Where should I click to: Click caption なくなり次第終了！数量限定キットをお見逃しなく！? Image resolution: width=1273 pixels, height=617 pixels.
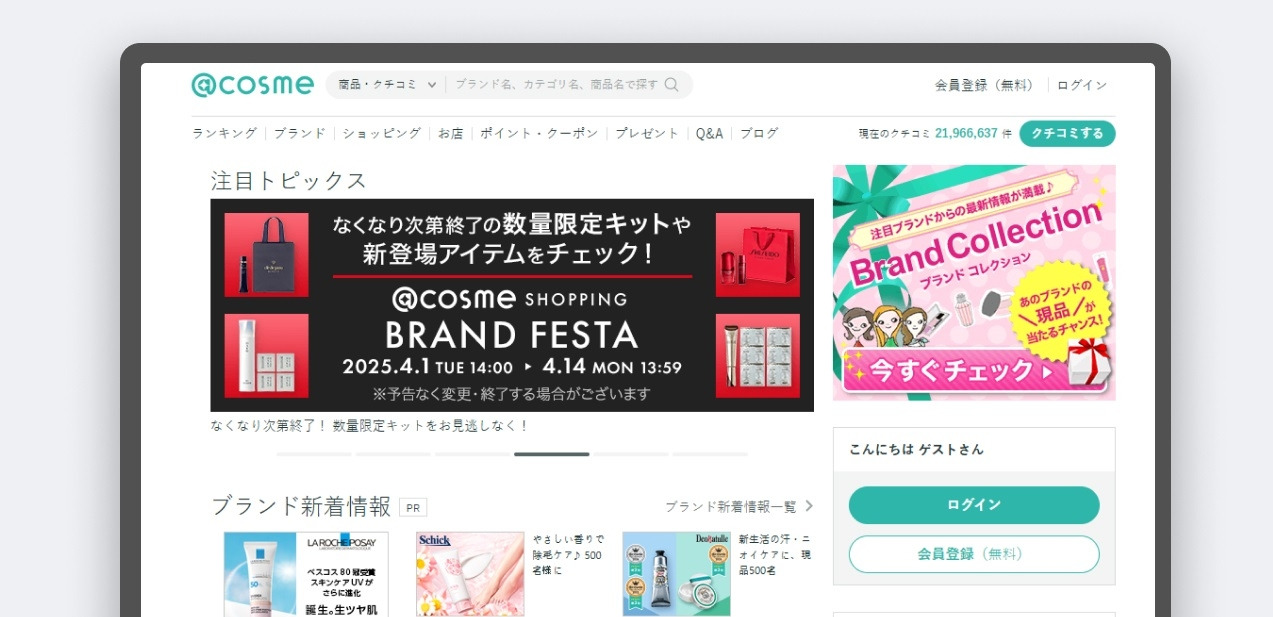tap(369, 425)
